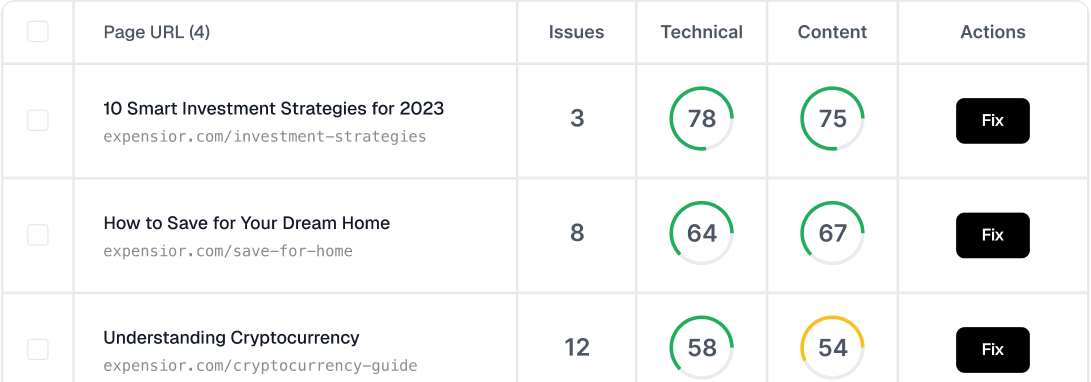
Task: Check the box for 10 Smart Investment Strategies
Action: pyautogui.click(x=38, y=120)
